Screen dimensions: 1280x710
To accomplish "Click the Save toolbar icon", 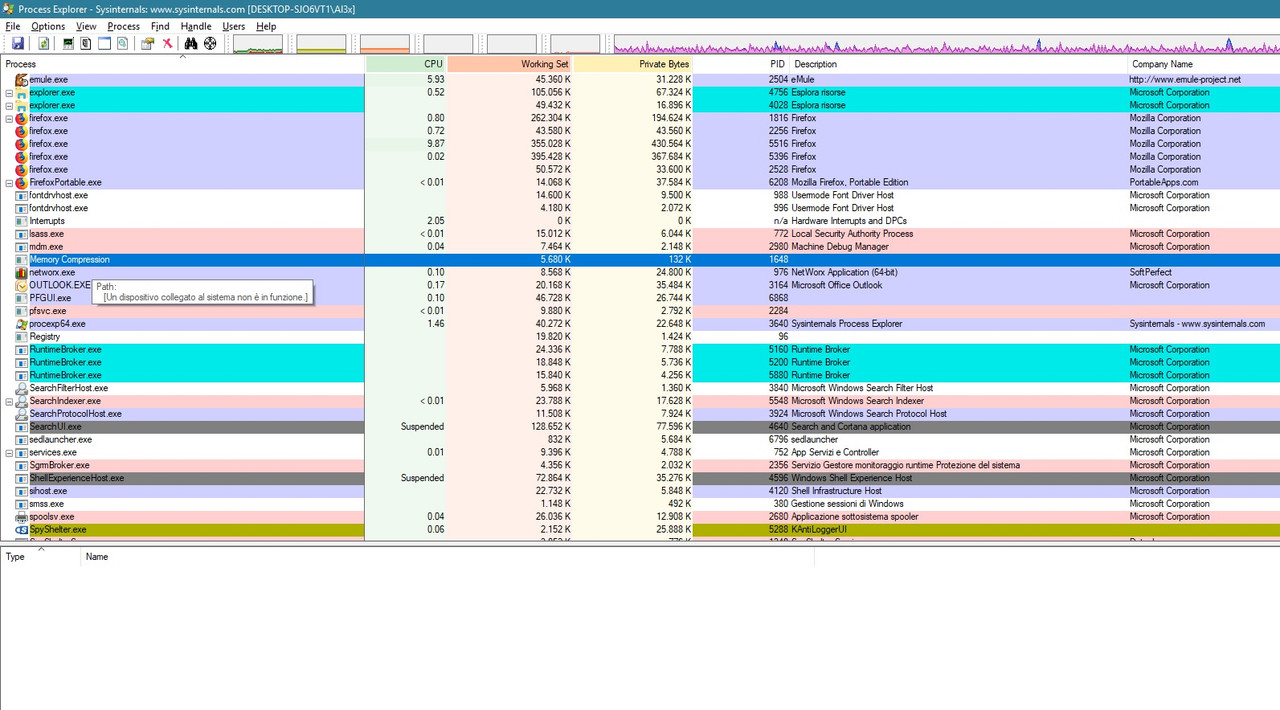I will 18,44.
